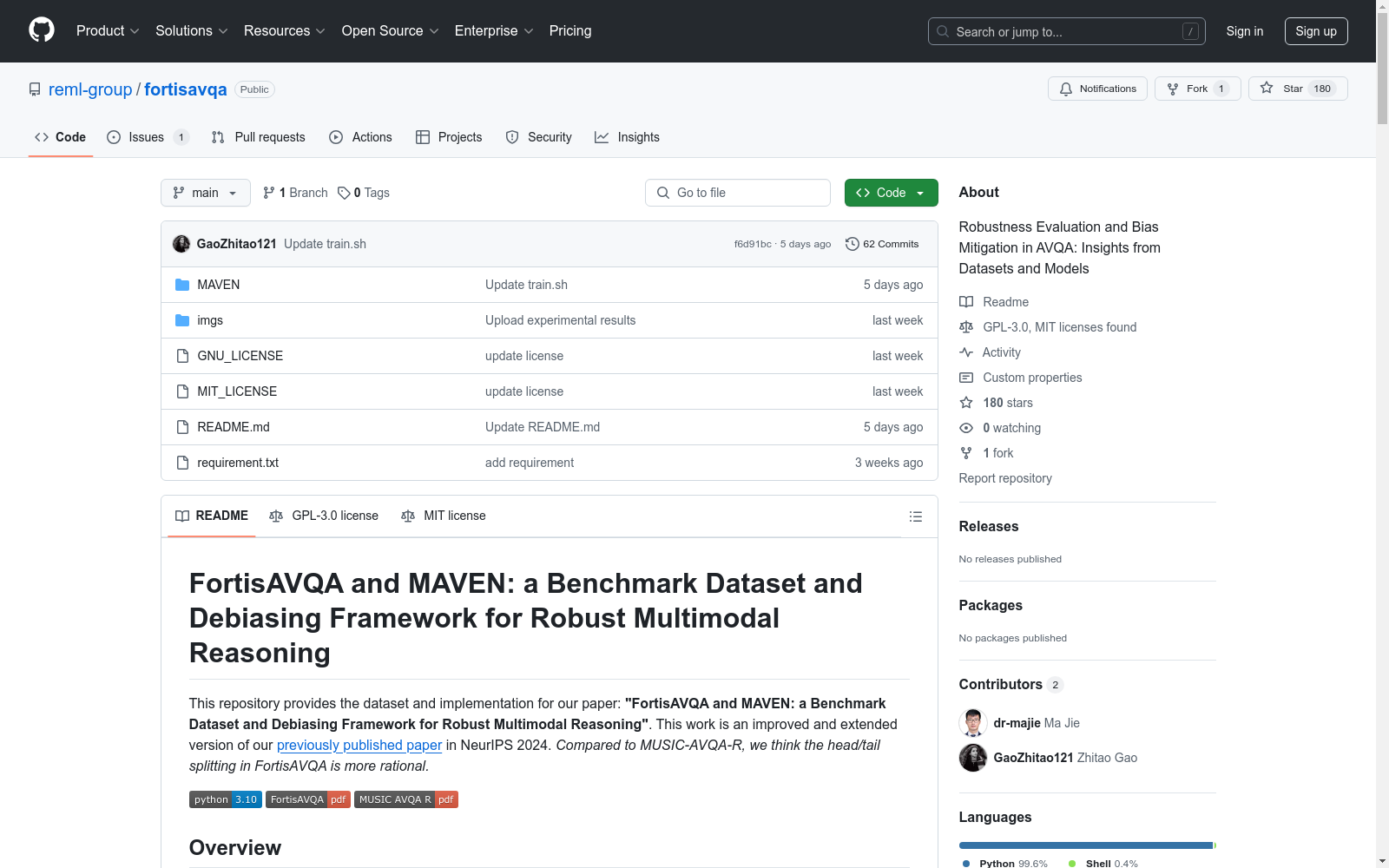Select the MIT license tab

point(444,516)
